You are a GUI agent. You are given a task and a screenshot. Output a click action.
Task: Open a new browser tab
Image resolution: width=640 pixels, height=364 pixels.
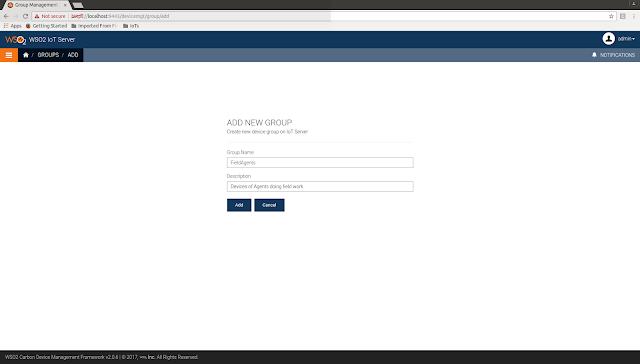[x=78, y=5]
